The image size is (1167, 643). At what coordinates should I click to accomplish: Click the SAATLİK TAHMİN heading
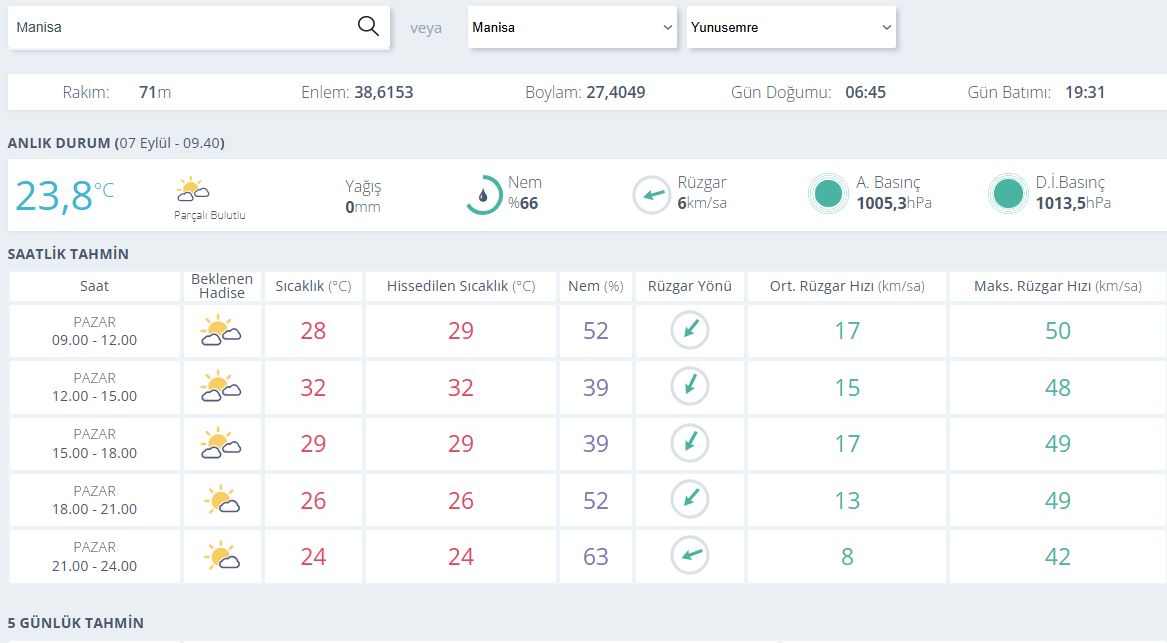pos(68,254)
